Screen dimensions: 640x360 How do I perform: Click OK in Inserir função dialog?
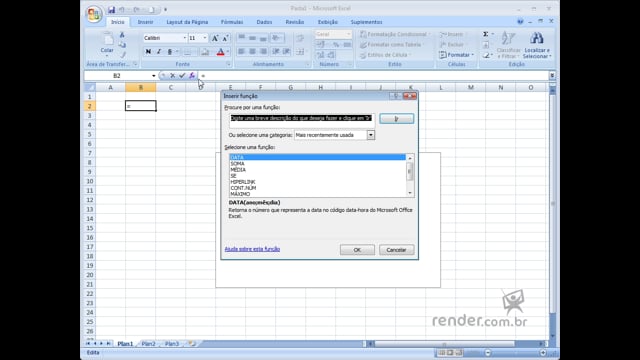pyautogui.click(x=357, y=250)
